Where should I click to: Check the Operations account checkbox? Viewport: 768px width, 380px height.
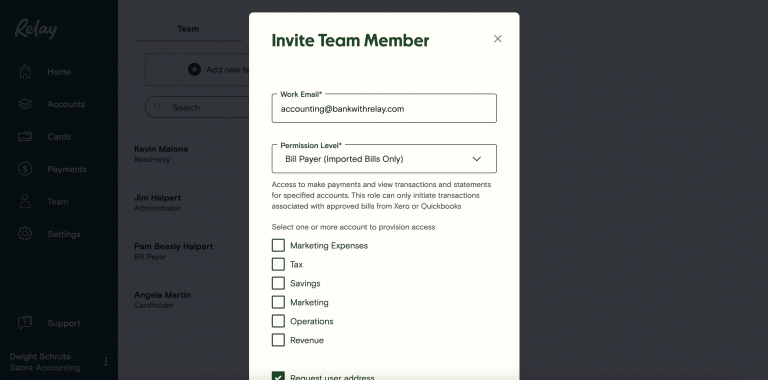278,321
